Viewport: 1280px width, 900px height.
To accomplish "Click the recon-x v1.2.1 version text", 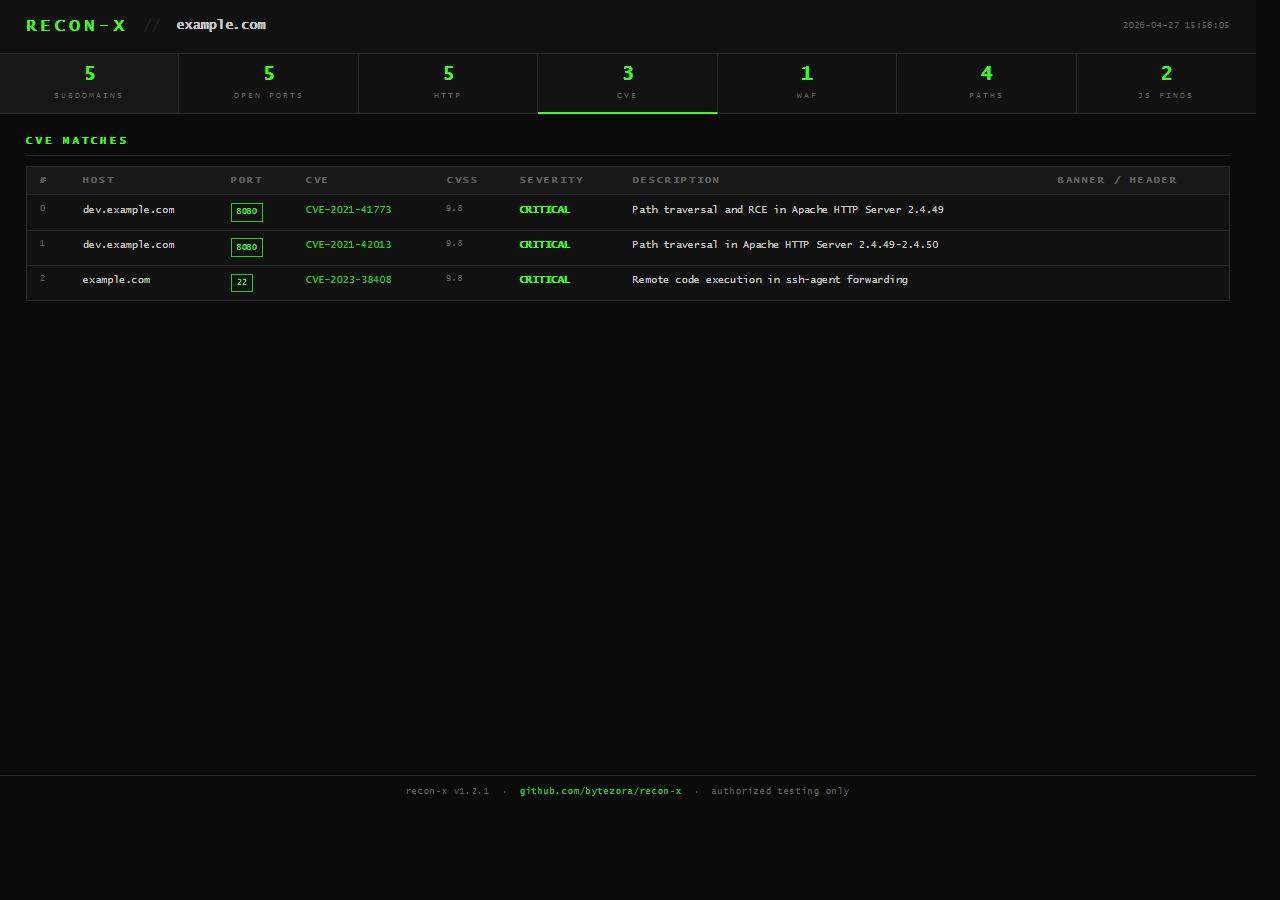I will [x=447, y=791].
